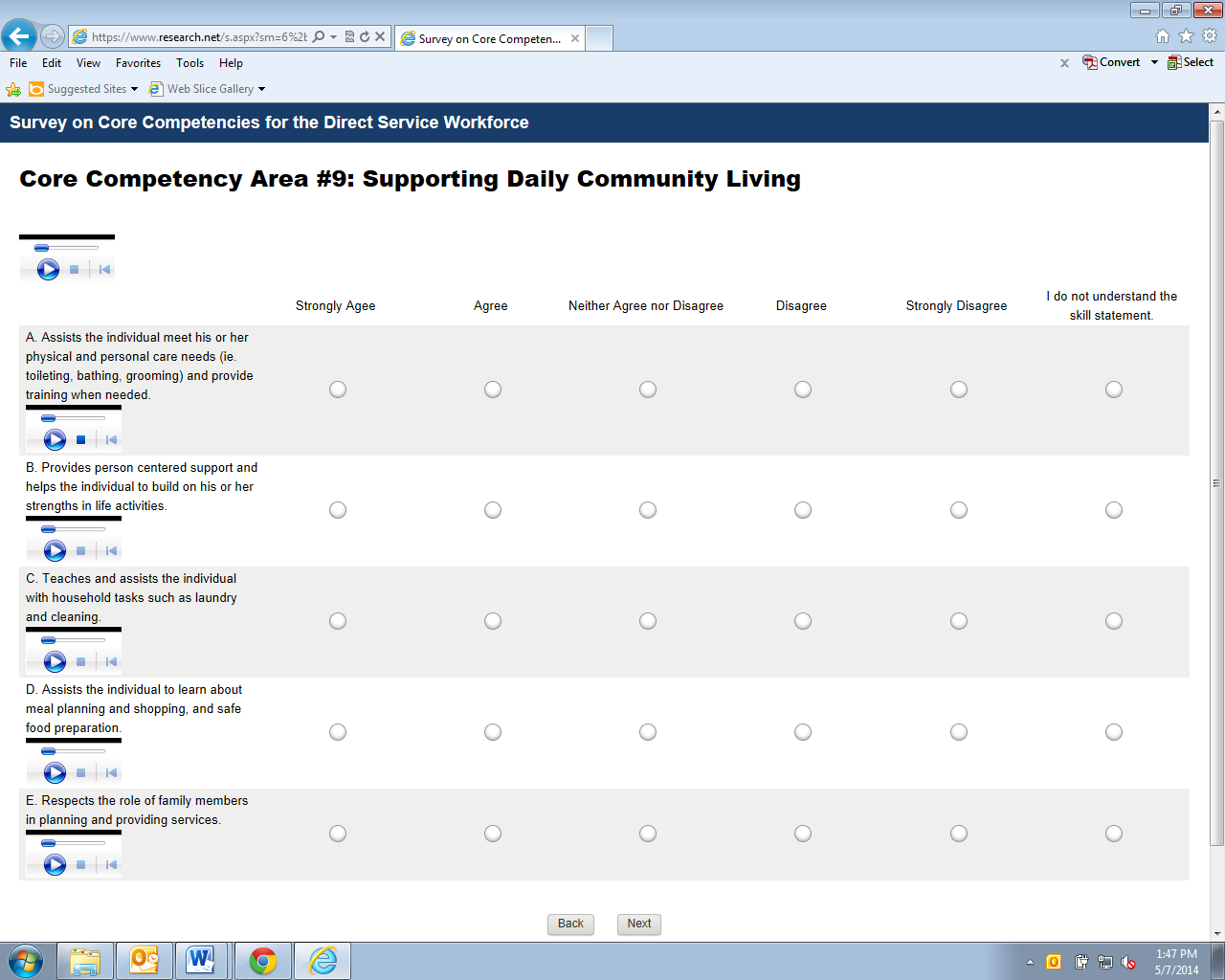The height and width of the screenshot is (980, 1225).
Task: Open the Convert dropdown arrow
Action: pyautogui.click(x=1154, y=62)
